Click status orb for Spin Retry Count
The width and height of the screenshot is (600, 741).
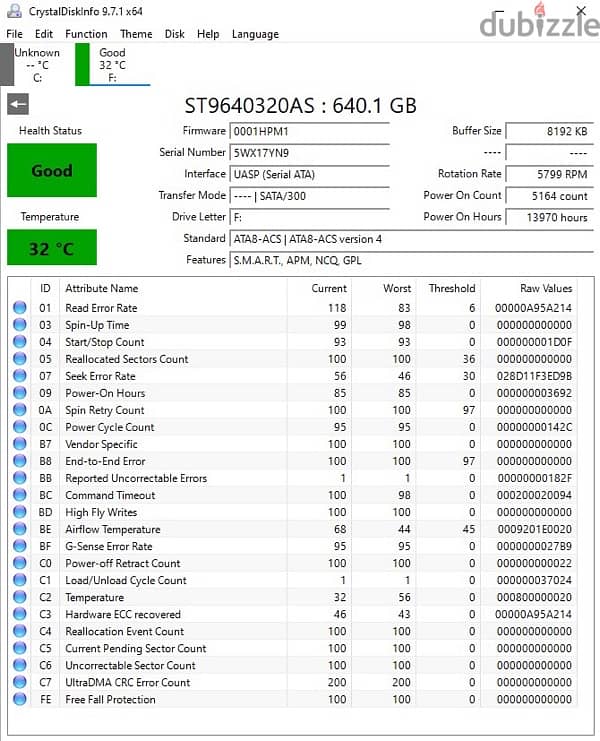(20, 410)
